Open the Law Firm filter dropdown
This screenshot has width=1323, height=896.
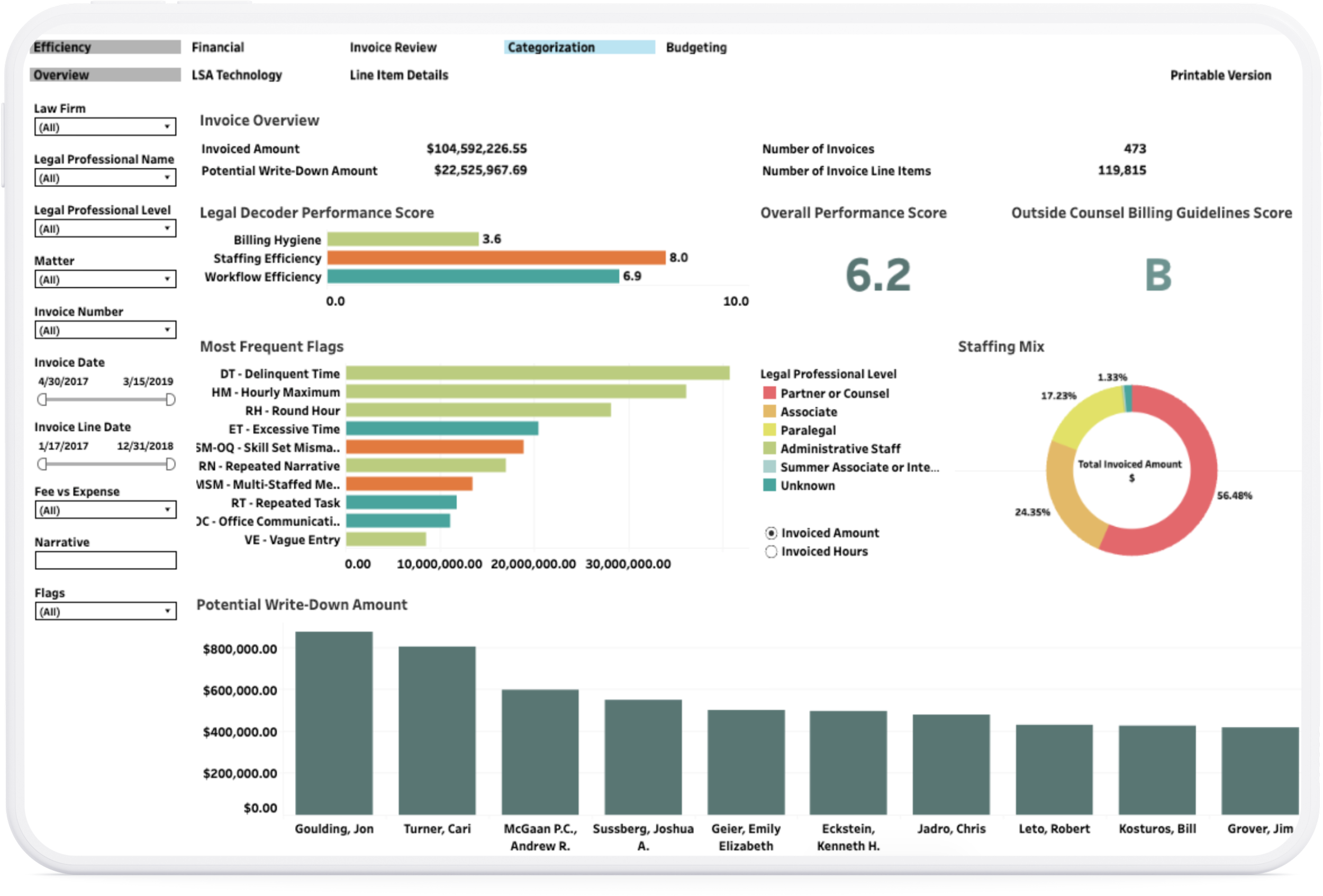105,126
